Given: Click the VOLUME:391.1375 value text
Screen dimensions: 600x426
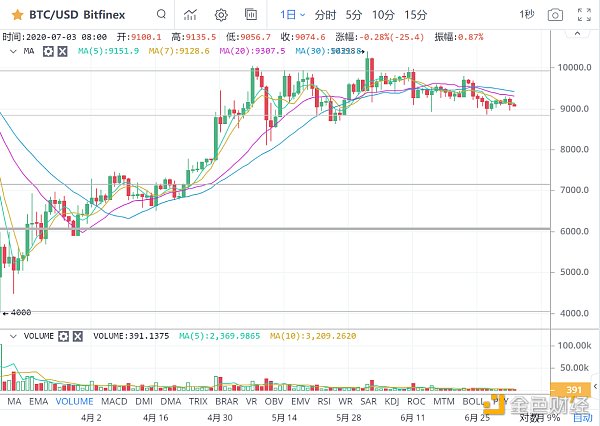Looking at the screenshot, I should pyautogui.click(x=131, y=336).
